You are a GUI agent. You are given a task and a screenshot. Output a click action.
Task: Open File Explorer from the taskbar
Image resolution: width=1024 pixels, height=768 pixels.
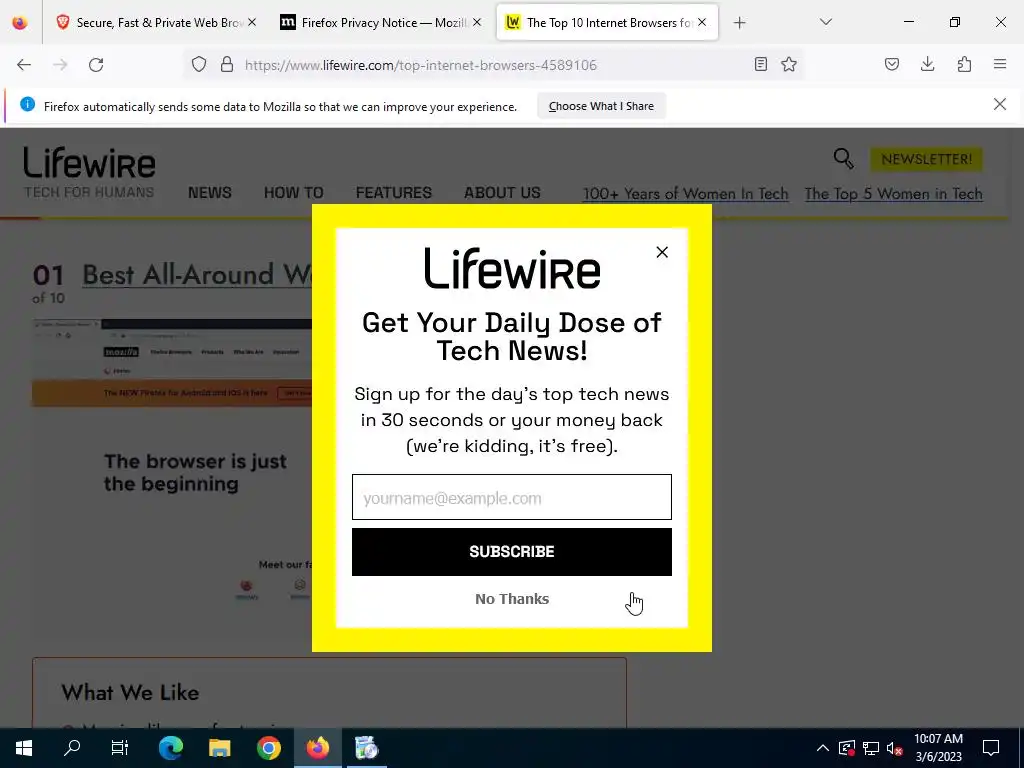pyautogui.click(x=219, y=748)
